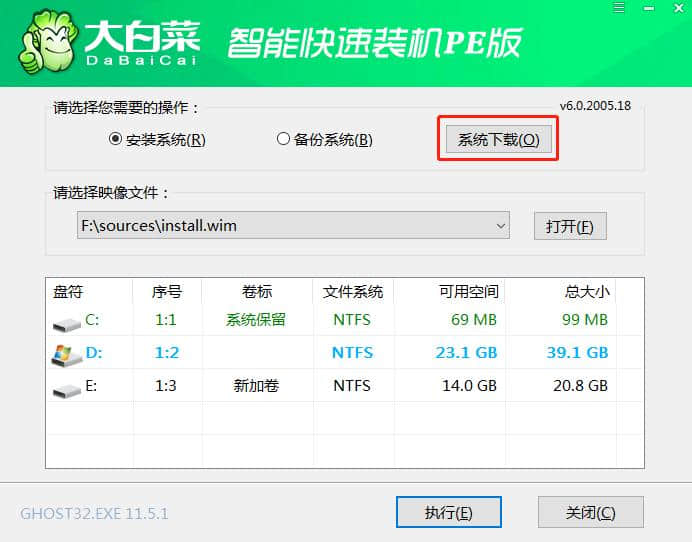This screenshot has width=692, height=542.
Task: Click the 新加卷 volume label cell
Action: (x=256, y=386)
